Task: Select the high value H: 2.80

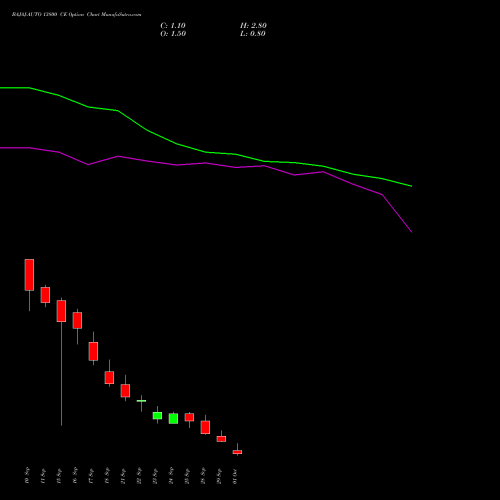Action: click(x=253, y=26)
